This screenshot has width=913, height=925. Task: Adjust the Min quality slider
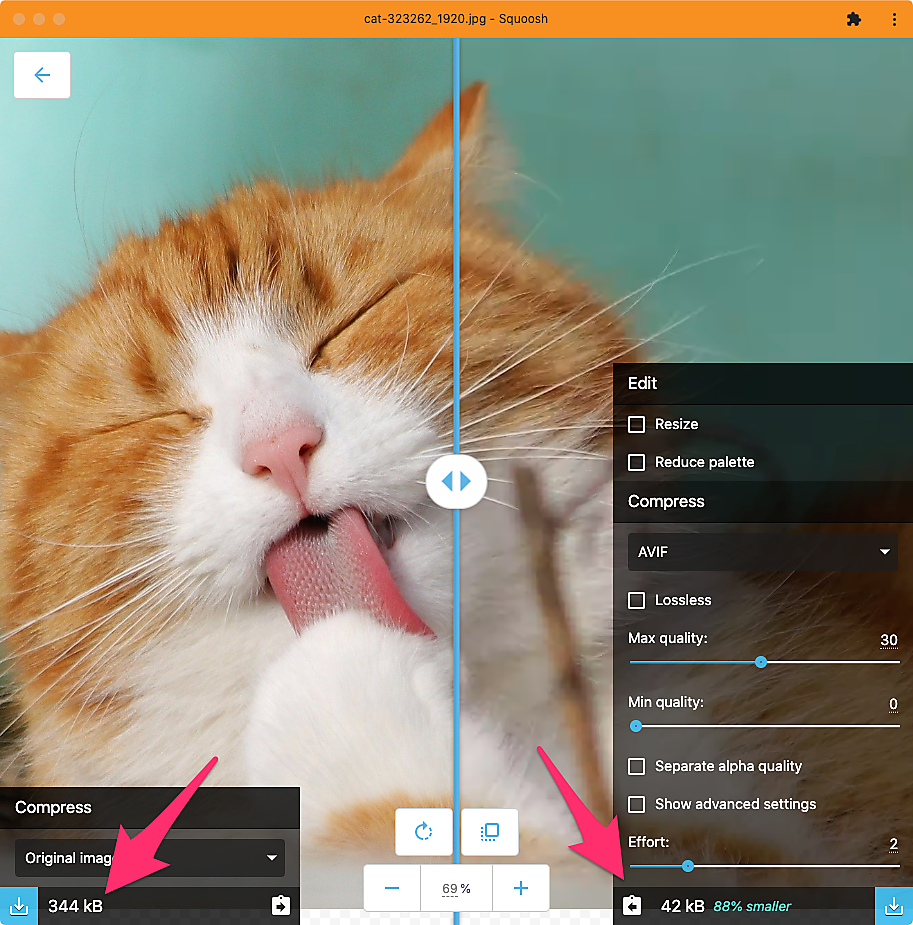(764, 726)
